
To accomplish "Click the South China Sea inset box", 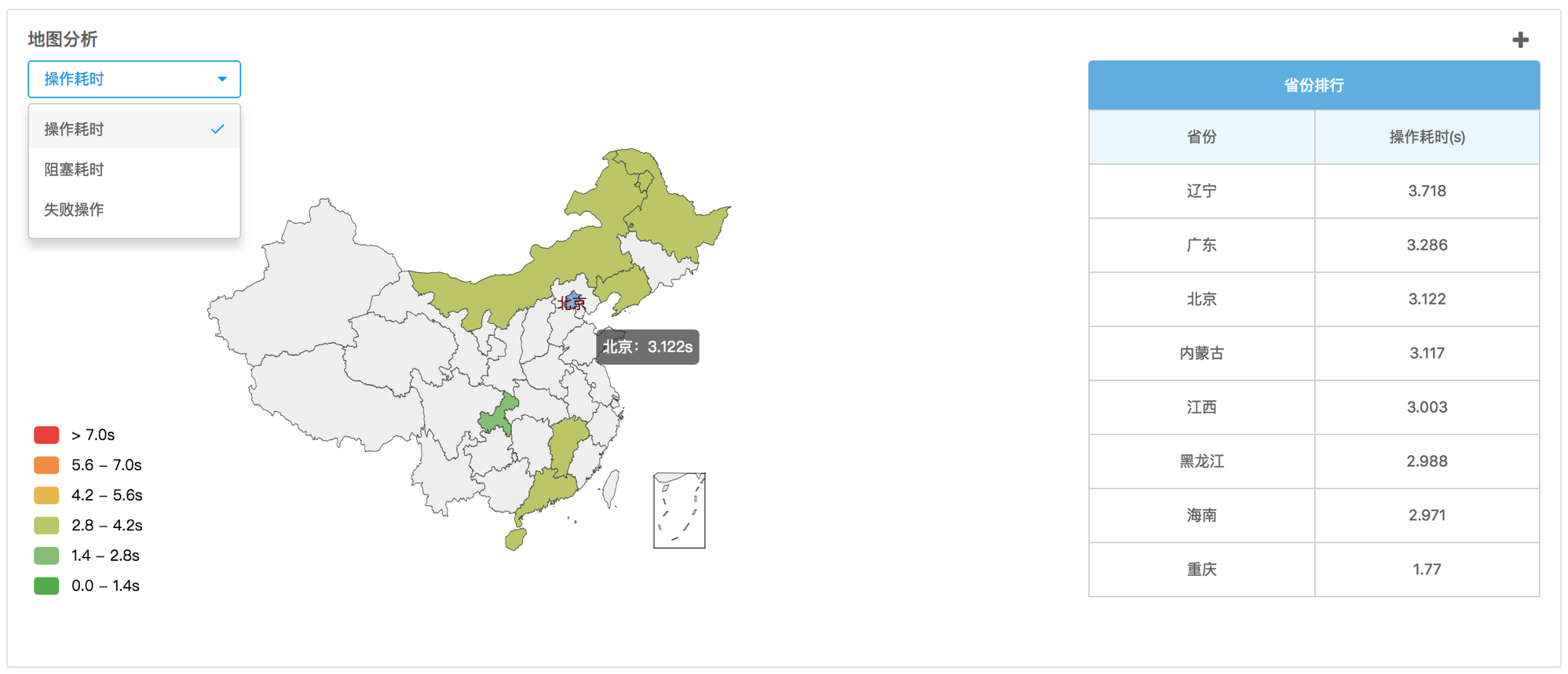I will (x=679, y=510).
